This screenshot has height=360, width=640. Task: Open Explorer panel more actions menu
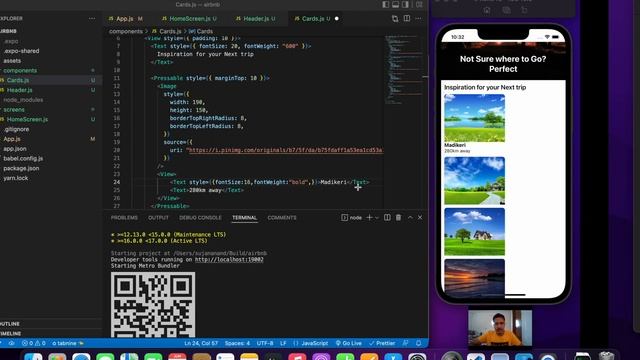click(x=92, y=18)
